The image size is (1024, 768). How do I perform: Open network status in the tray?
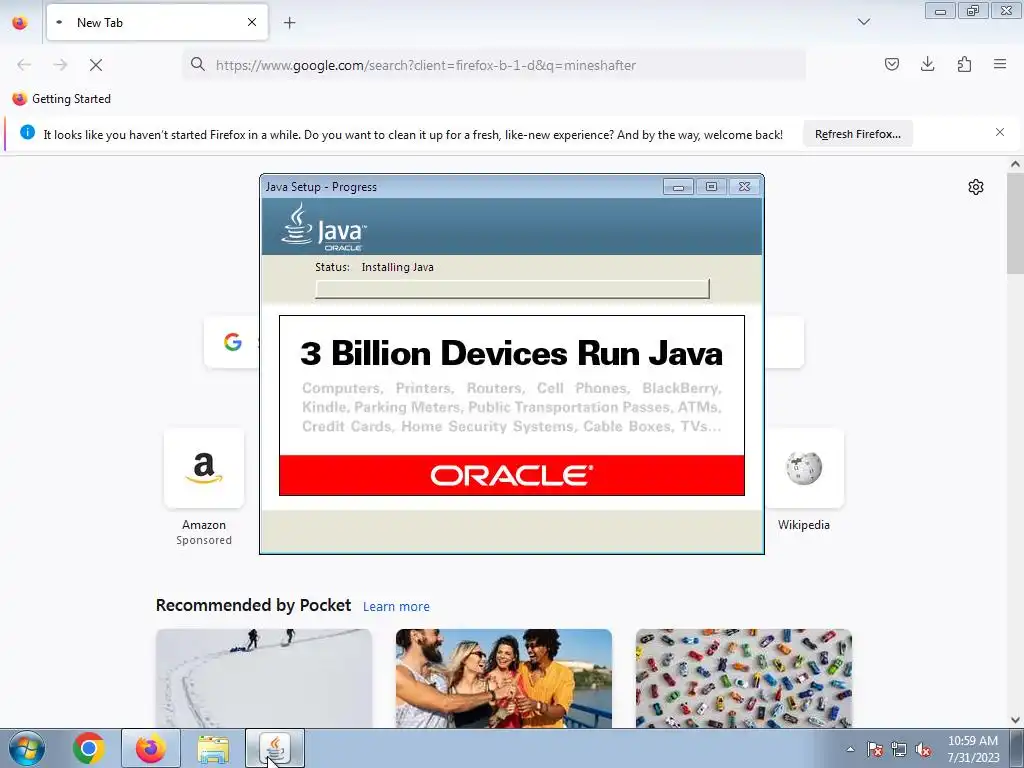(899, 749)
